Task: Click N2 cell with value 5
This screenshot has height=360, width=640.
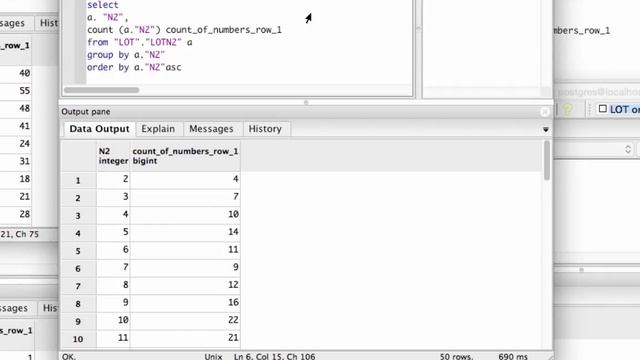Action: point(113,232)
